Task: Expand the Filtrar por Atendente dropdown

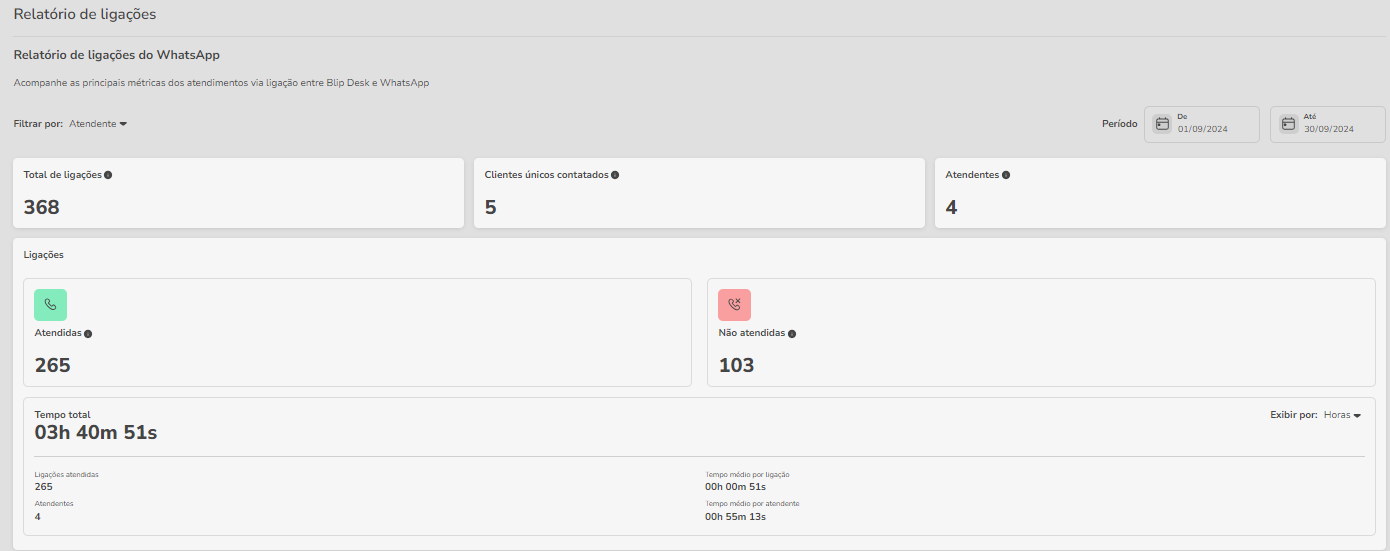Action: coord(98,124)
